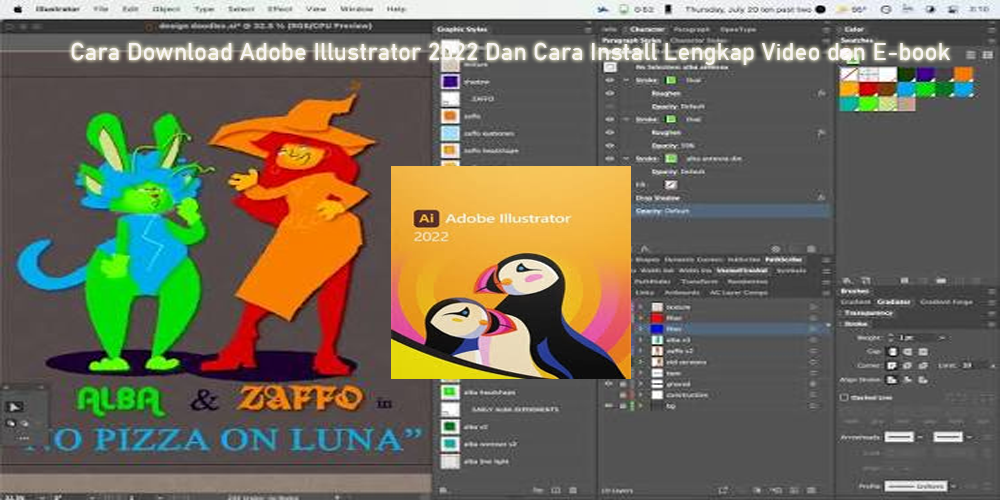The image size is (1000, 500).
Task: Enable the Dashed Line checkbox
Action: 844,397
